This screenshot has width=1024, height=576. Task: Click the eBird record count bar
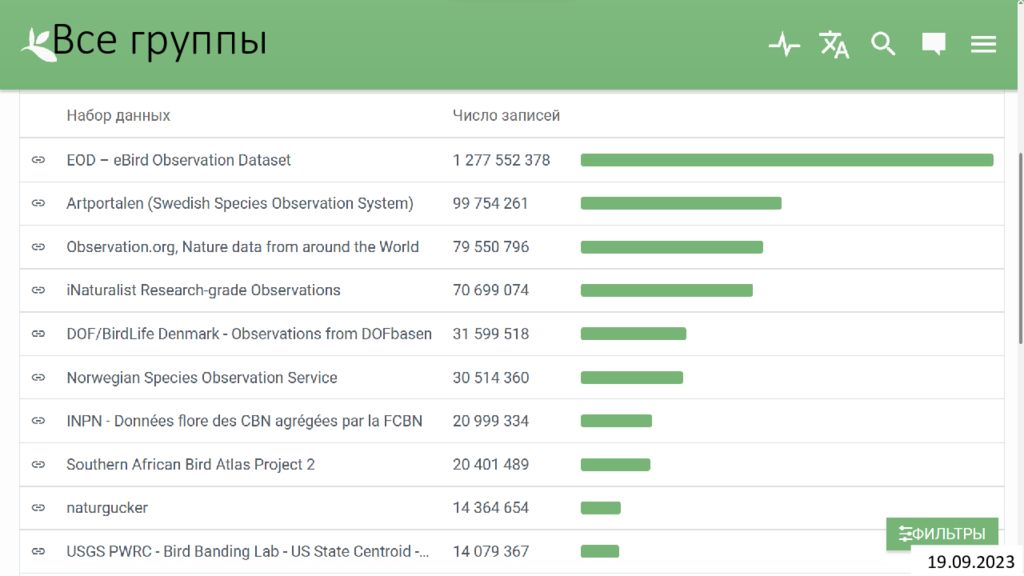[787, 160]
